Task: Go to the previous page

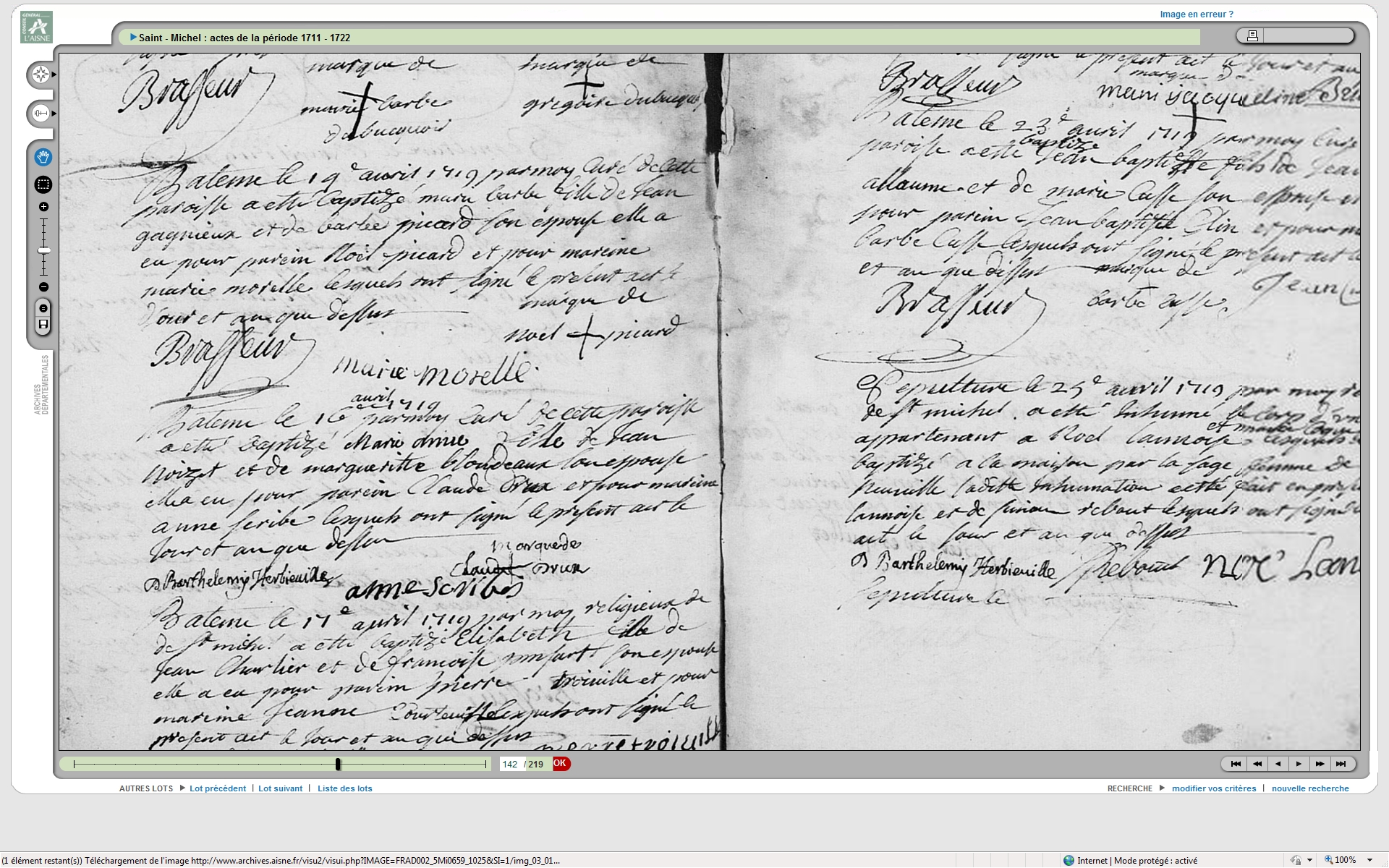Action: pyautogui.click(x=1278, y=764)
